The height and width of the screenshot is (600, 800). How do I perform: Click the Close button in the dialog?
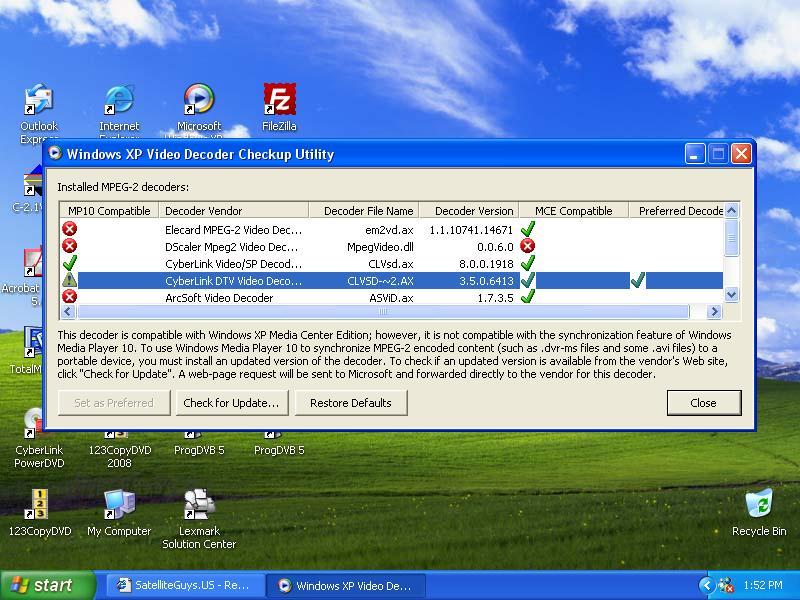click(x=704, y=403)
